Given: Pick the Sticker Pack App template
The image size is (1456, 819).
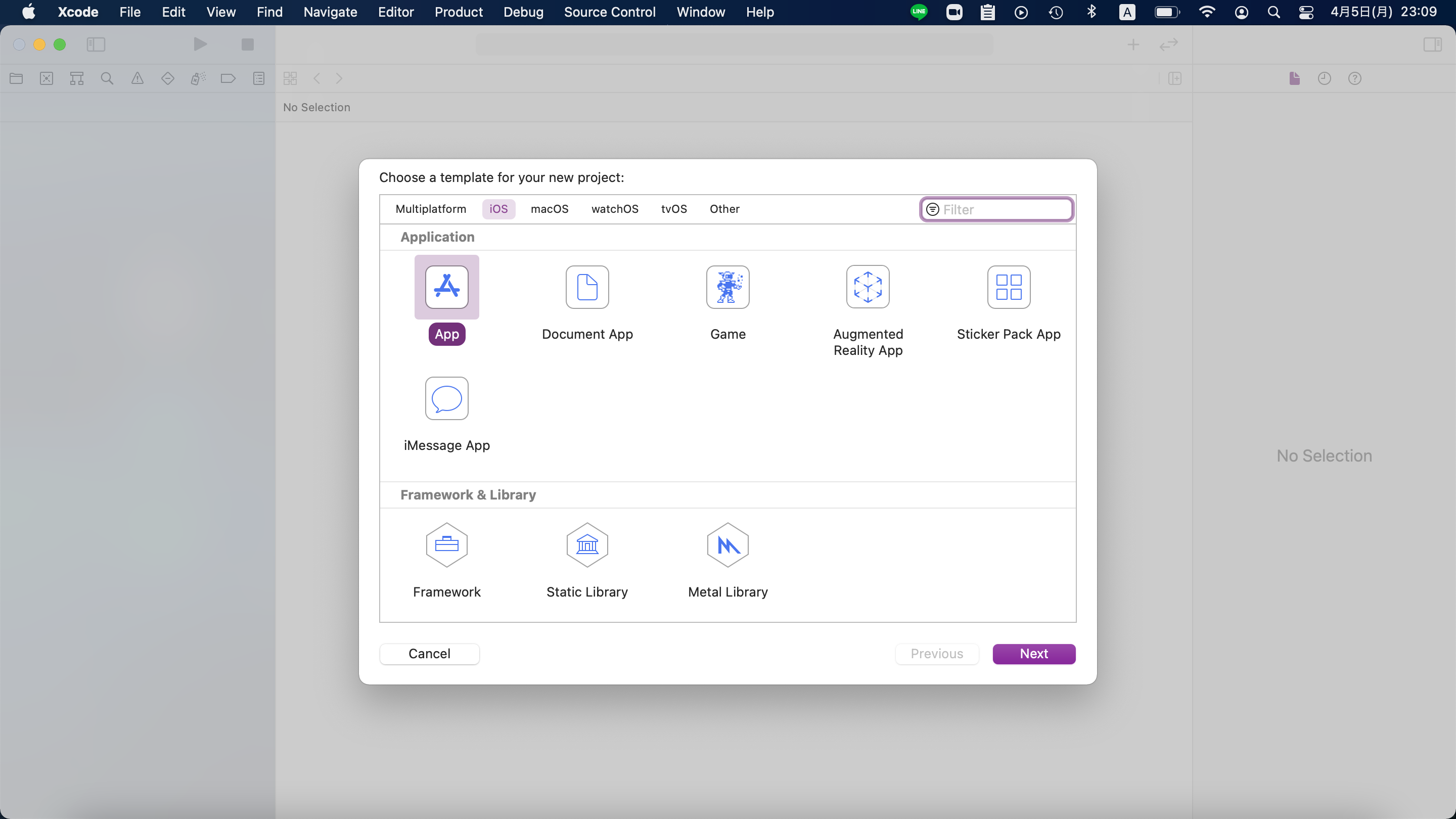Looking at the screenshot, I should click(1009, 287).
